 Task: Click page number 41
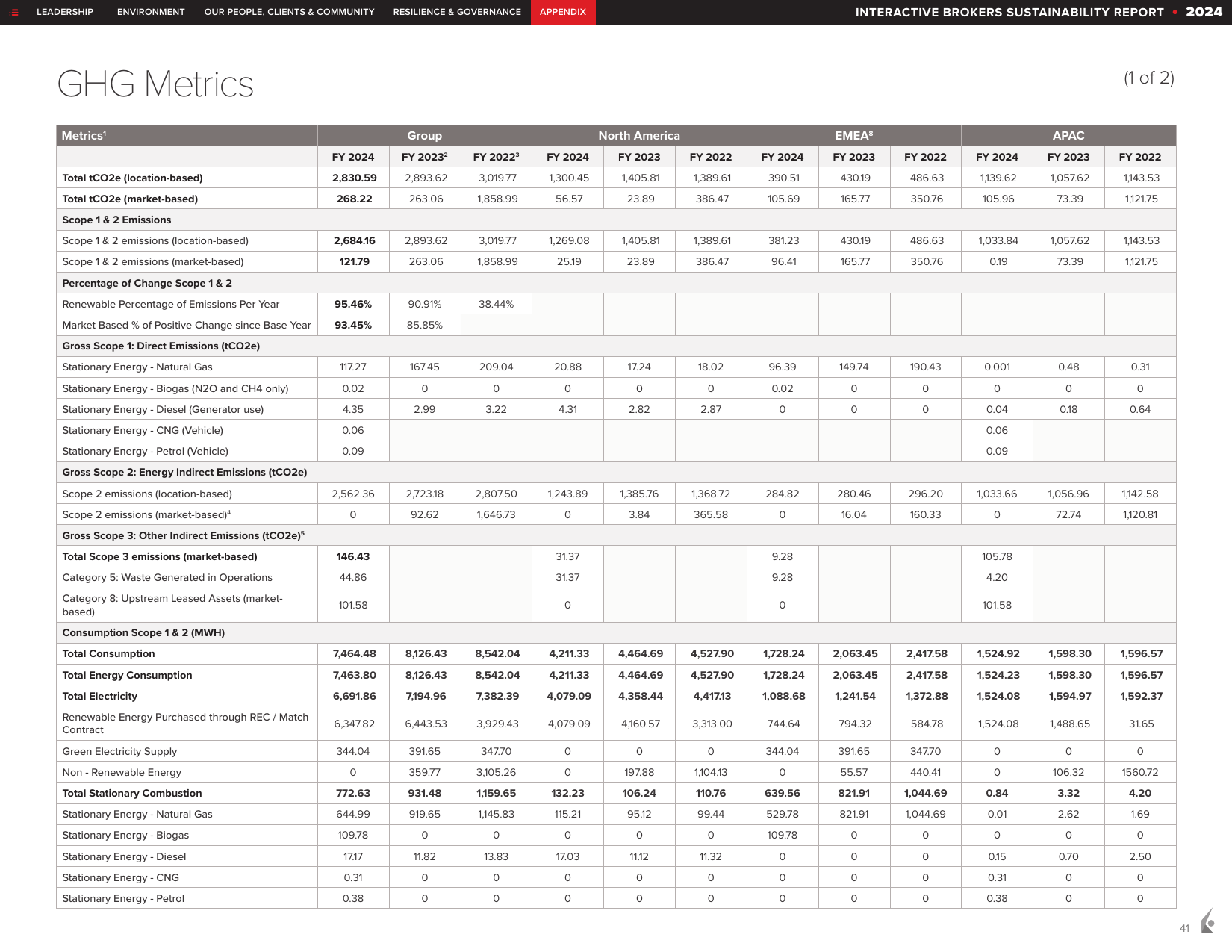[x=1184, y=928]
